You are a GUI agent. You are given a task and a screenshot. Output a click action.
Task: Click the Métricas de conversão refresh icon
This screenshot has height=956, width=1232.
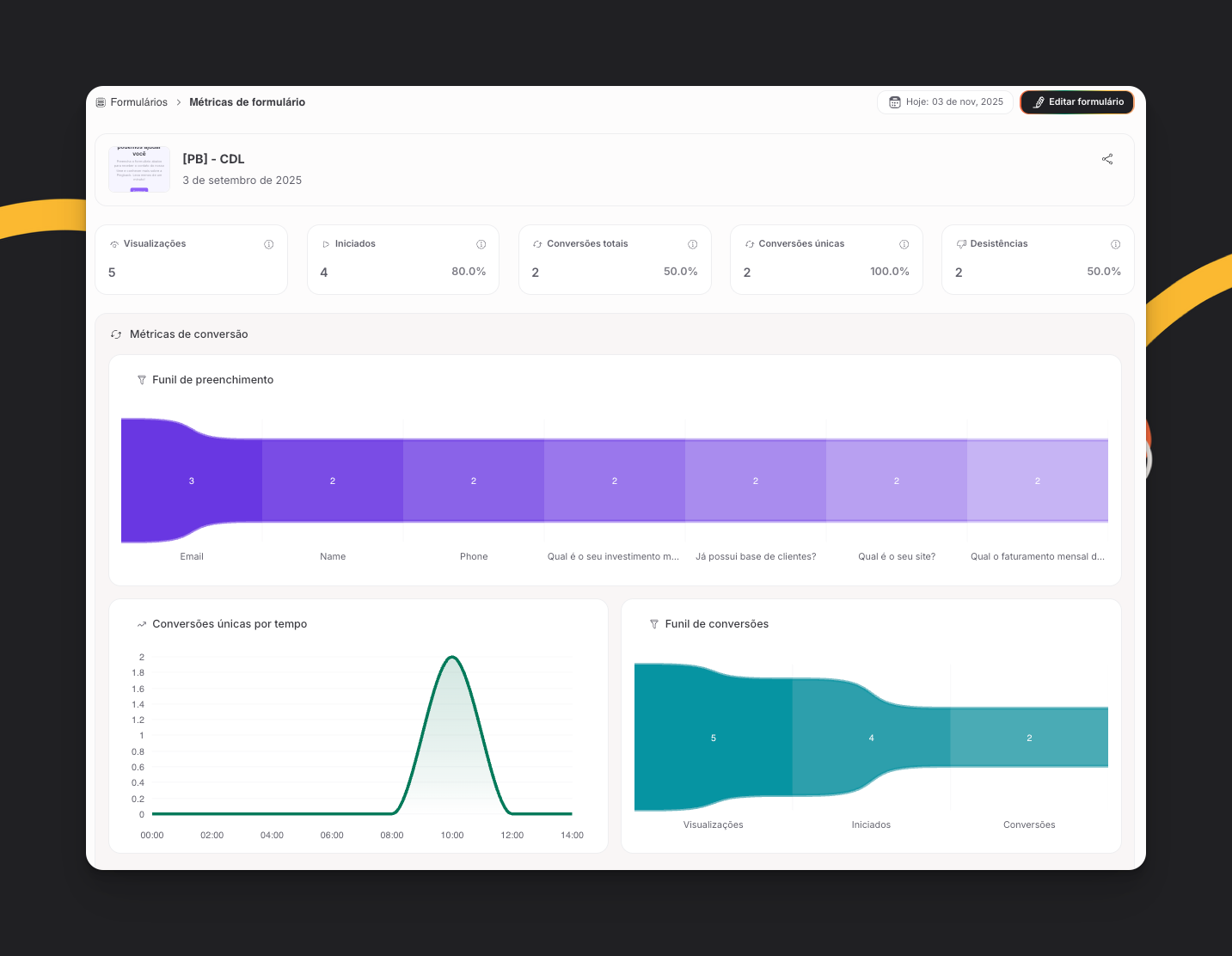pos(116,334)
